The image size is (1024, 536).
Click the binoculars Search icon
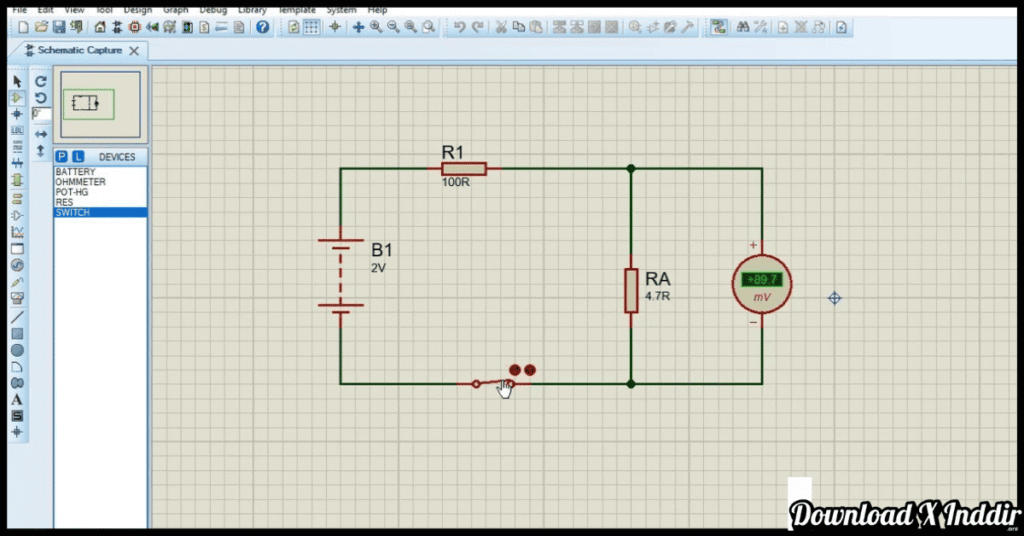pyautogui.click(x=743, y=27)
